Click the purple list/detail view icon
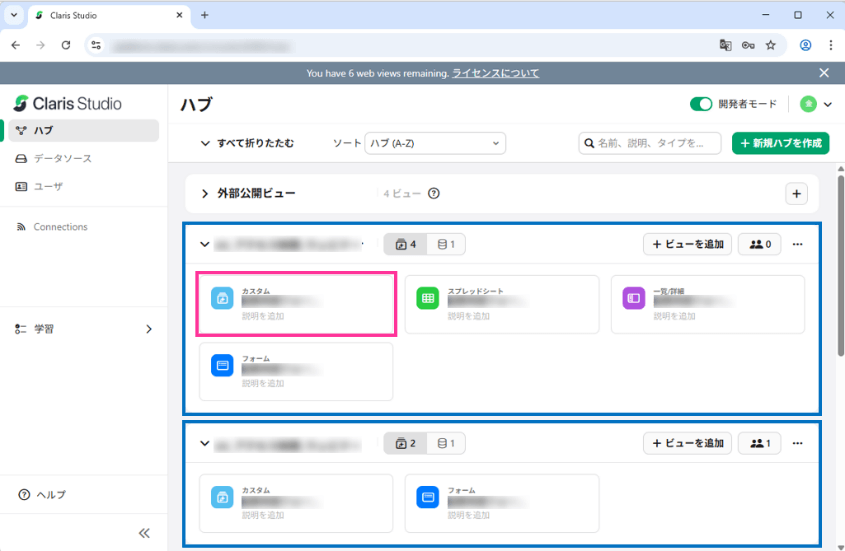The height and width of the screenshot is (551, 845). pyautogui.click(x=633, y=298)
